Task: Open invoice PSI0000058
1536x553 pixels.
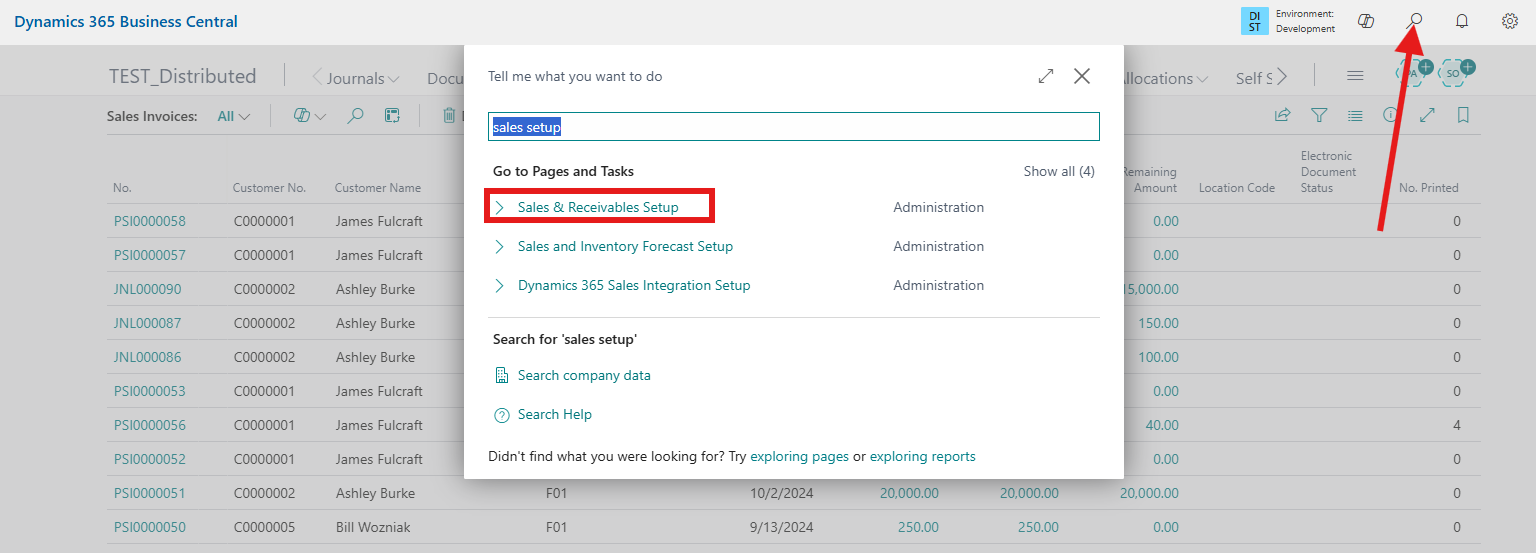Action: click(x=150, y=221)
